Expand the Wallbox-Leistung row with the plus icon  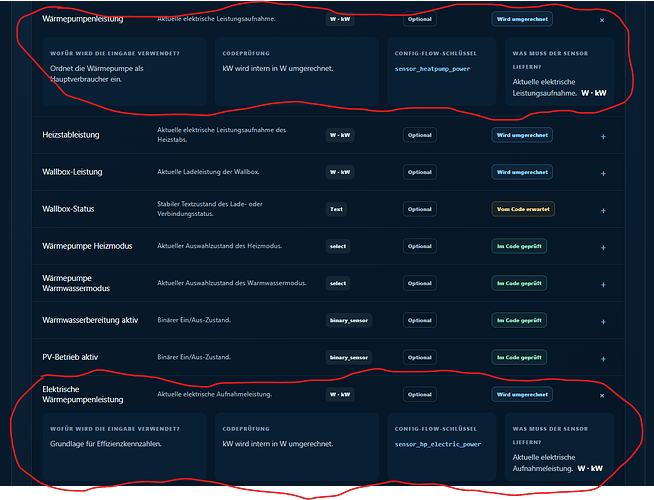(603, 173)
